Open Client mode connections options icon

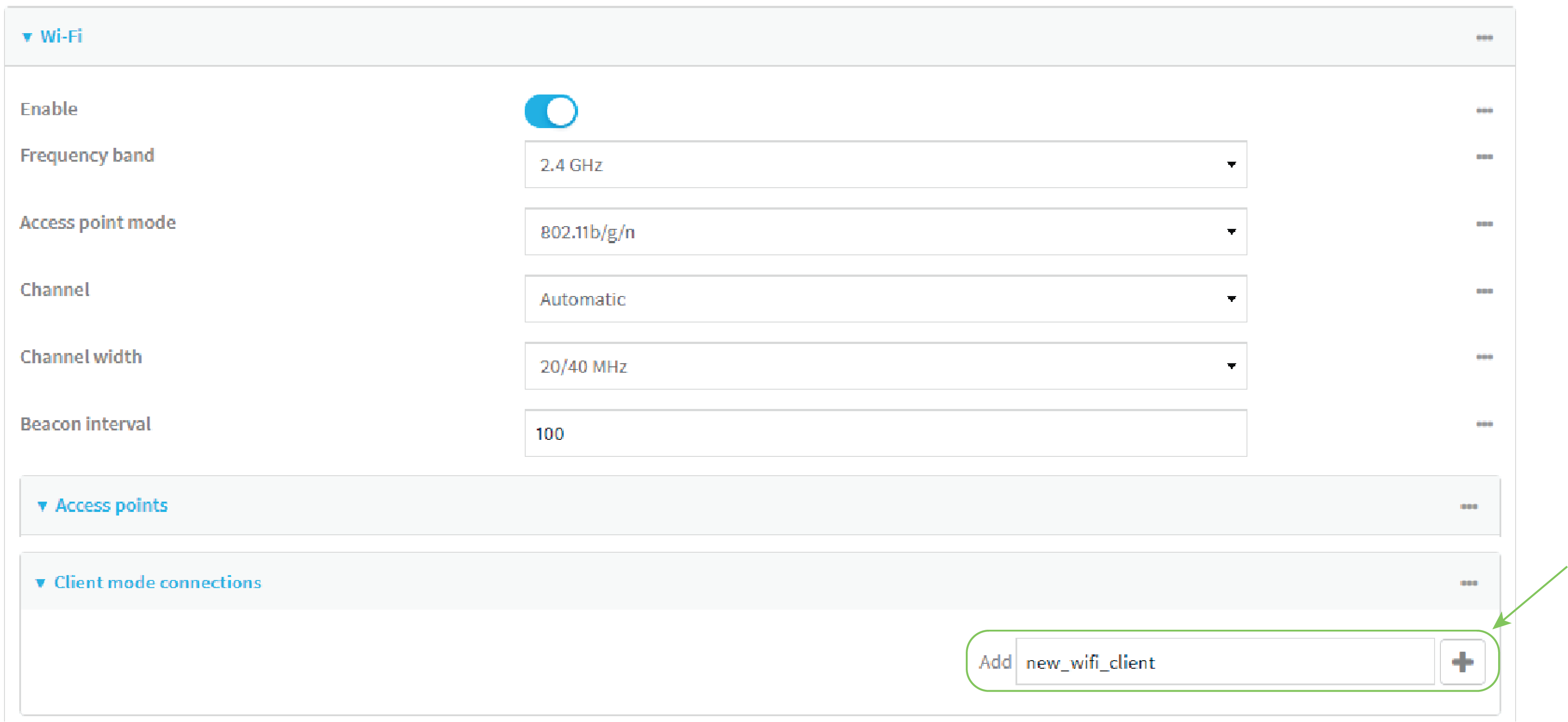(x=1468, y=583)
